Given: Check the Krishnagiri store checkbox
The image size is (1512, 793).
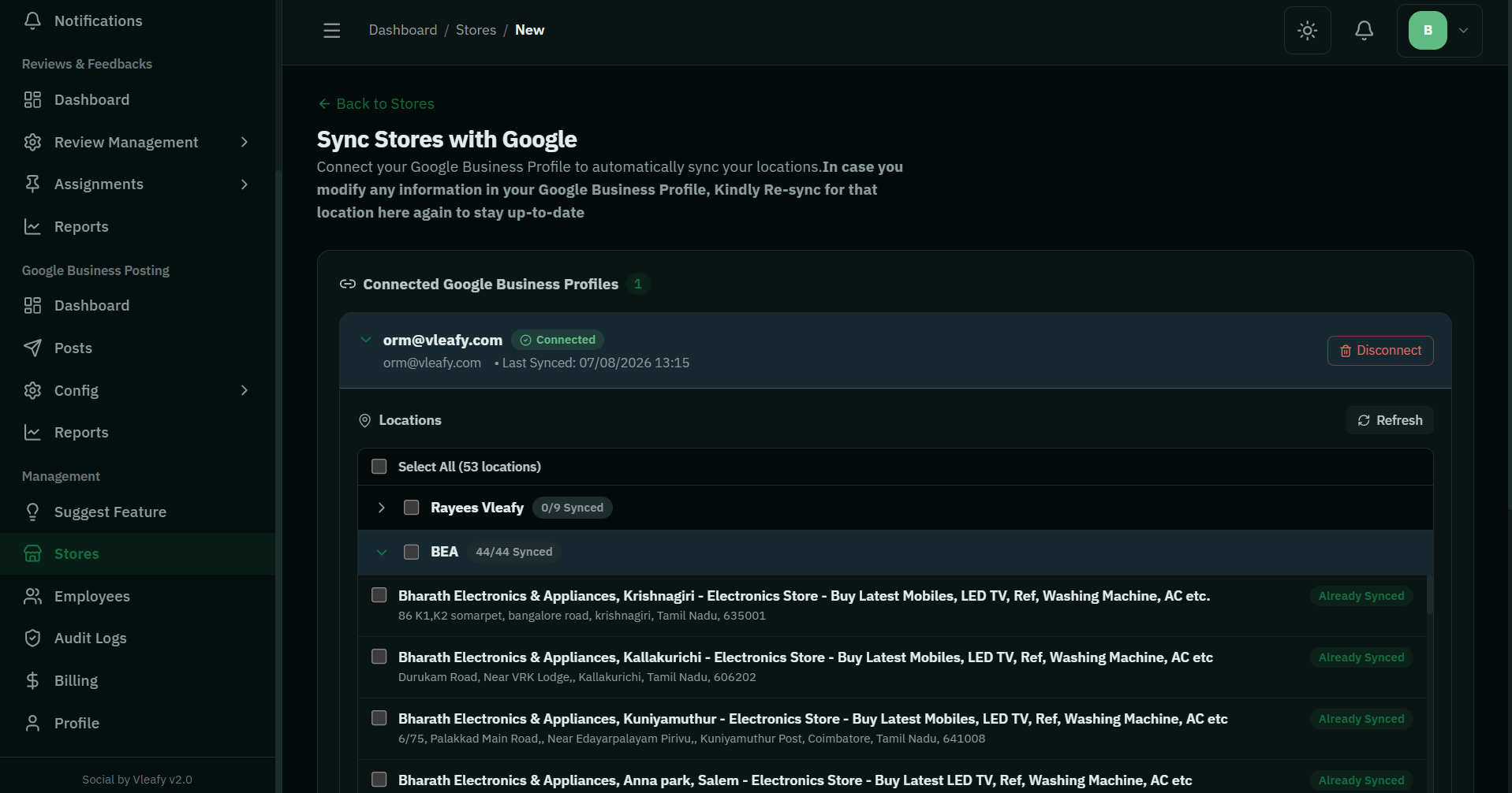Looking at the screenshot, I should point(379,595).
